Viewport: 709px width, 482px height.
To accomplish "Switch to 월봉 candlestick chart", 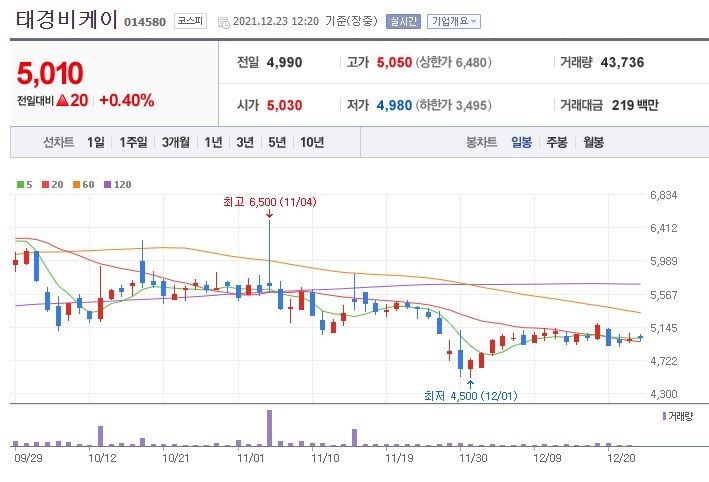I will 593,142.
